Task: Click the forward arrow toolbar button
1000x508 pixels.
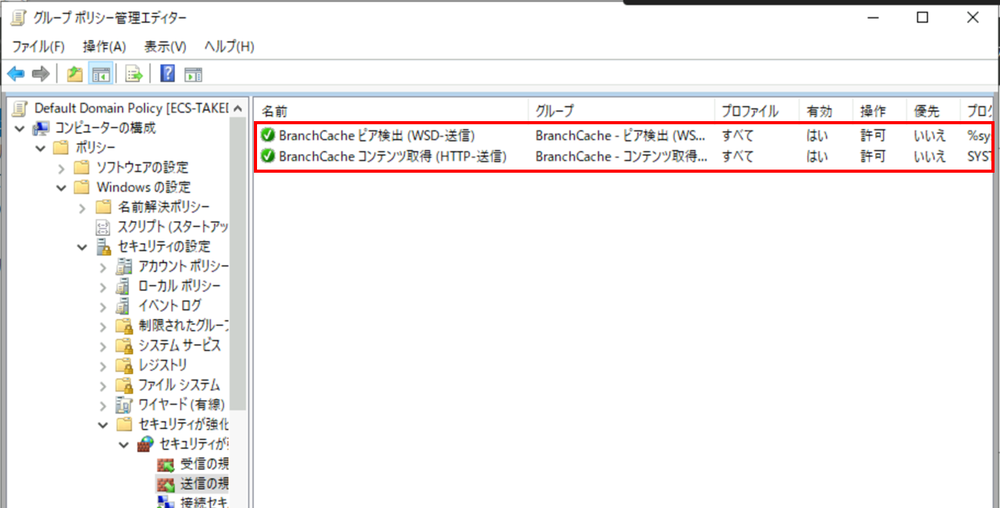Action: (41, 74)
